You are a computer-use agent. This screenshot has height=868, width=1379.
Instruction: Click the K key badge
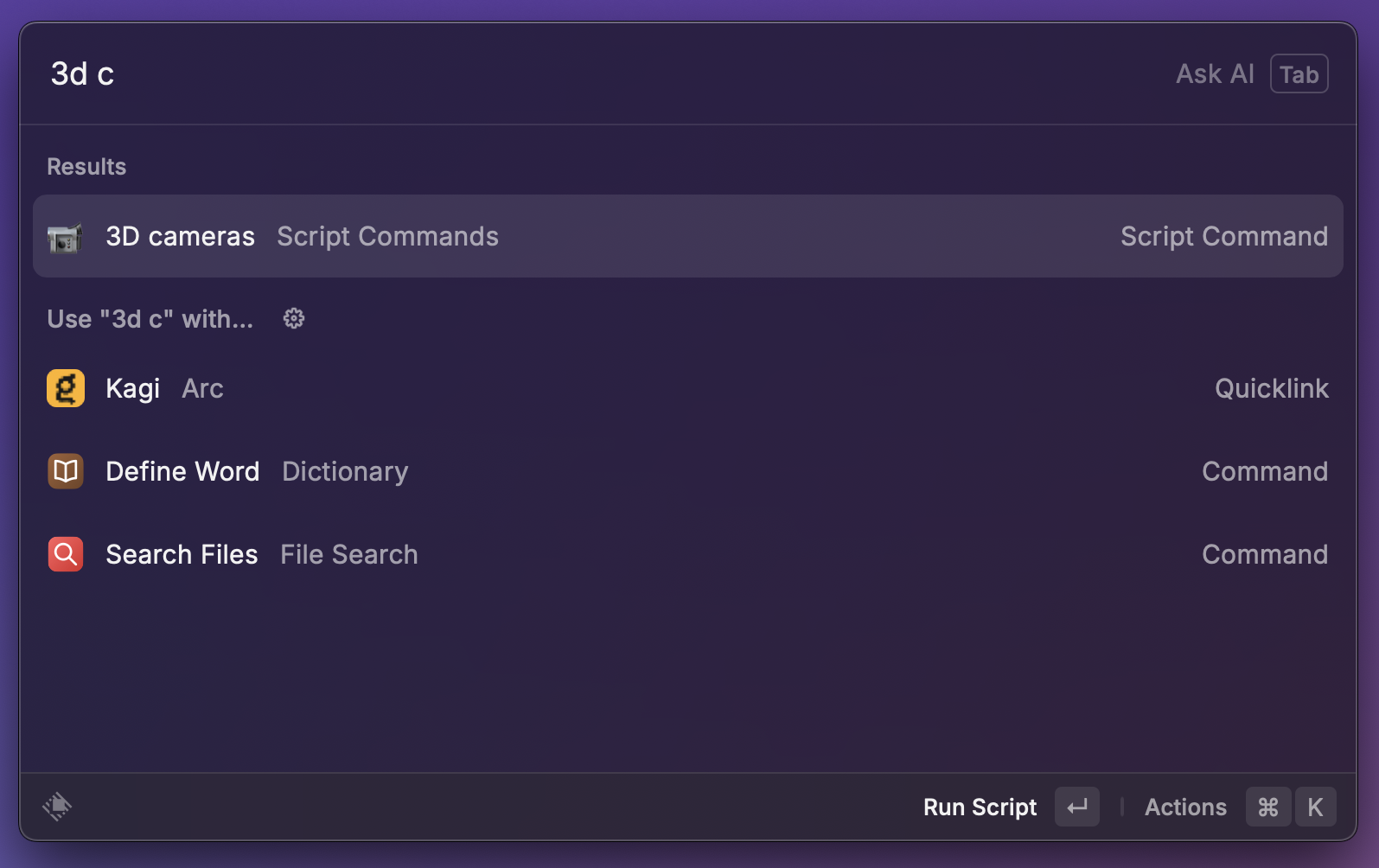tap(1315, 807)
